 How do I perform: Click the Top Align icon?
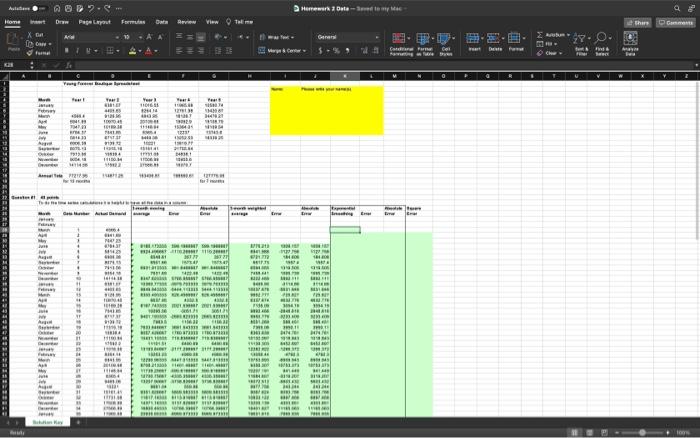click(x=179, y=37)
